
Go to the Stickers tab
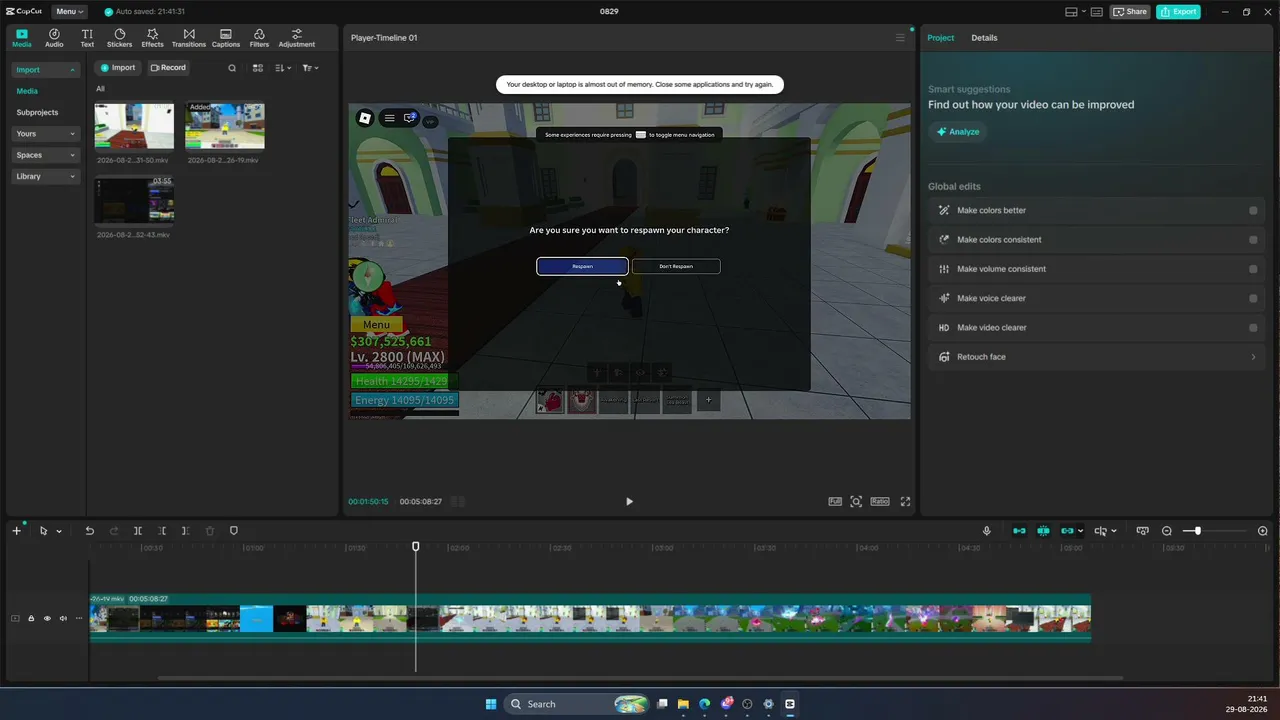[119, 38]
